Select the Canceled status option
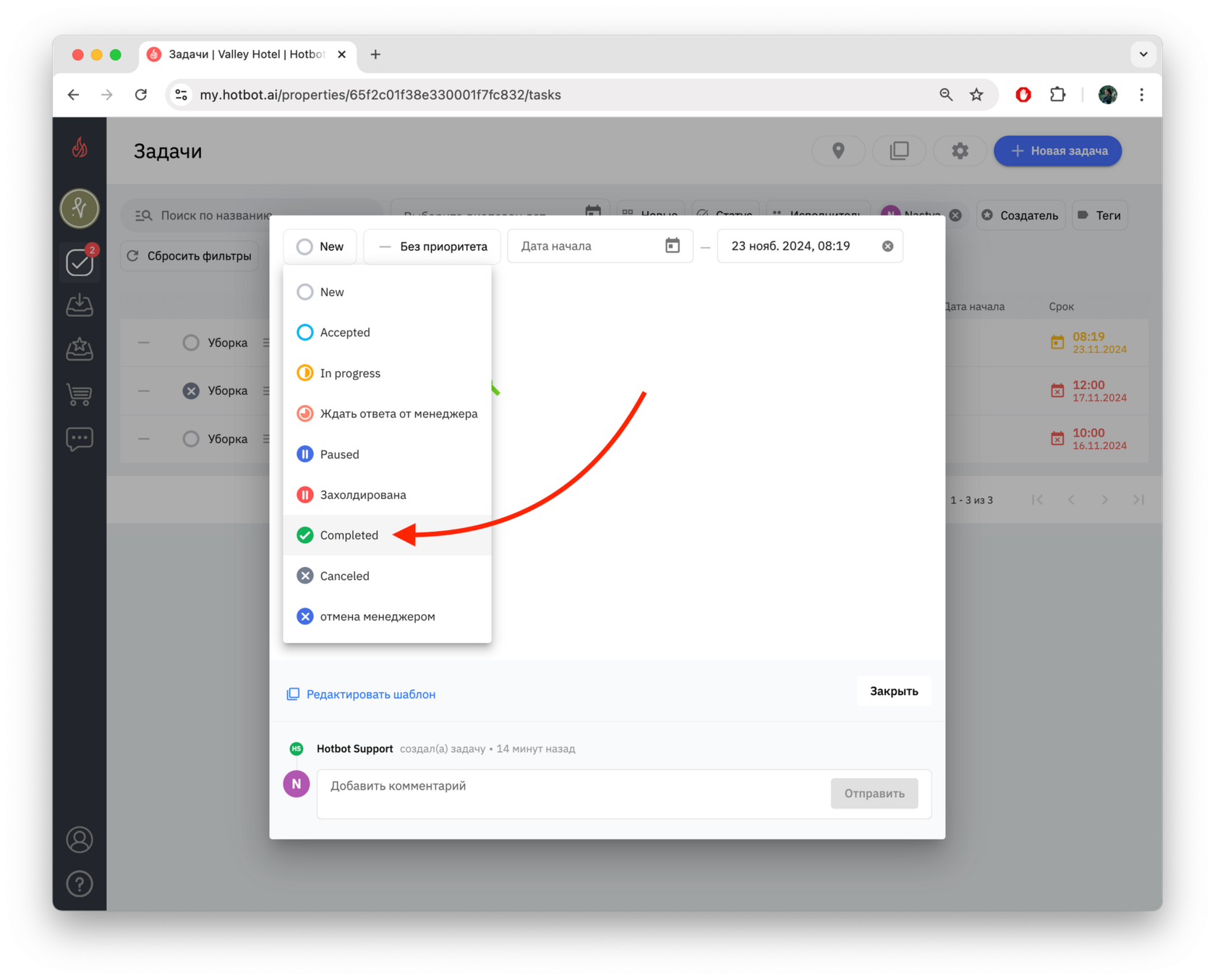This screenshot has width=1215, height=980. 387,576
